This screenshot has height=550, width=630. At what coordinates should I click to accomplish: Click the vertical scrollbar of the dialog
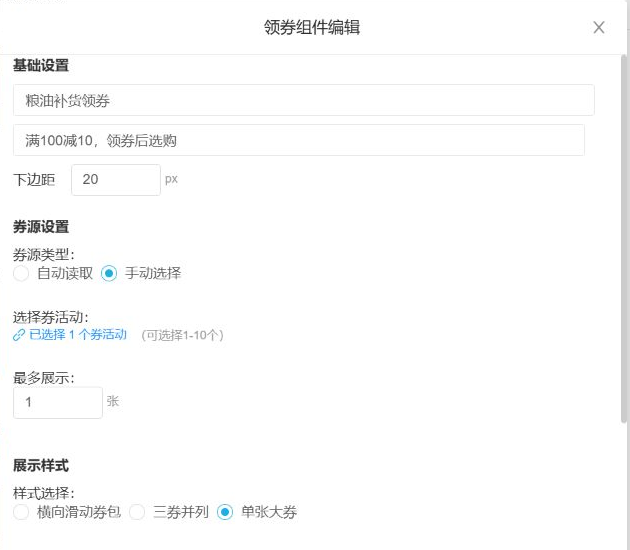[x=624, y=239]
